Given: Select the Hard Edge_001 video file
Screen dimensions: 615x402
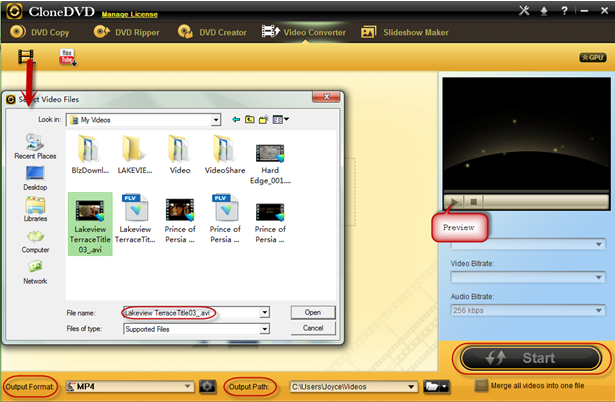Looking at the screenshot, I should tap(270, 164).
